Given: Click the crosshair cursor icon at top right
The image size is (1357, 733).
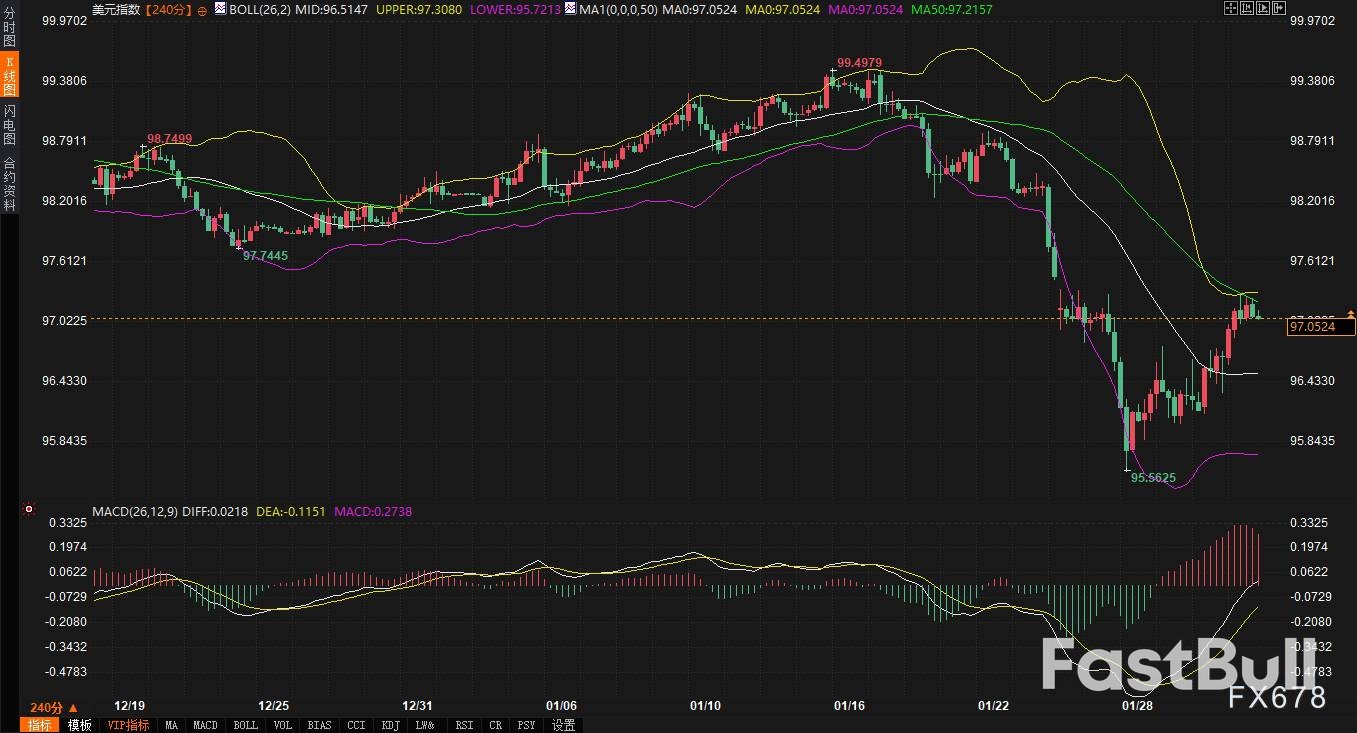Looking at the screenshot, I should pyautogui.click(x=1231, y=8).
